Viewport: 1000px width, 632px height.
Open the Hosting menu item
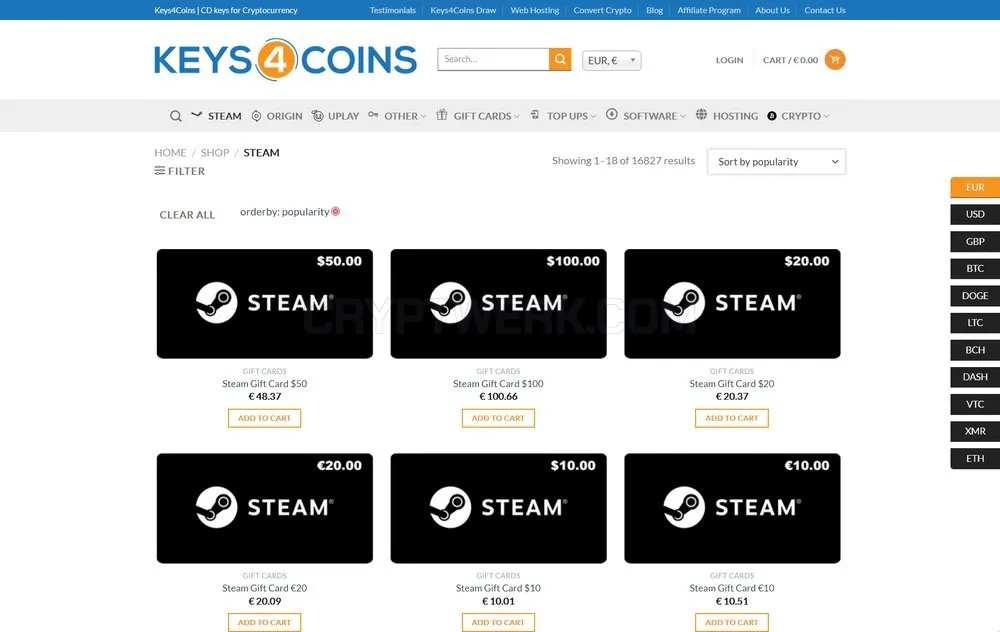[x=735, y=116]
